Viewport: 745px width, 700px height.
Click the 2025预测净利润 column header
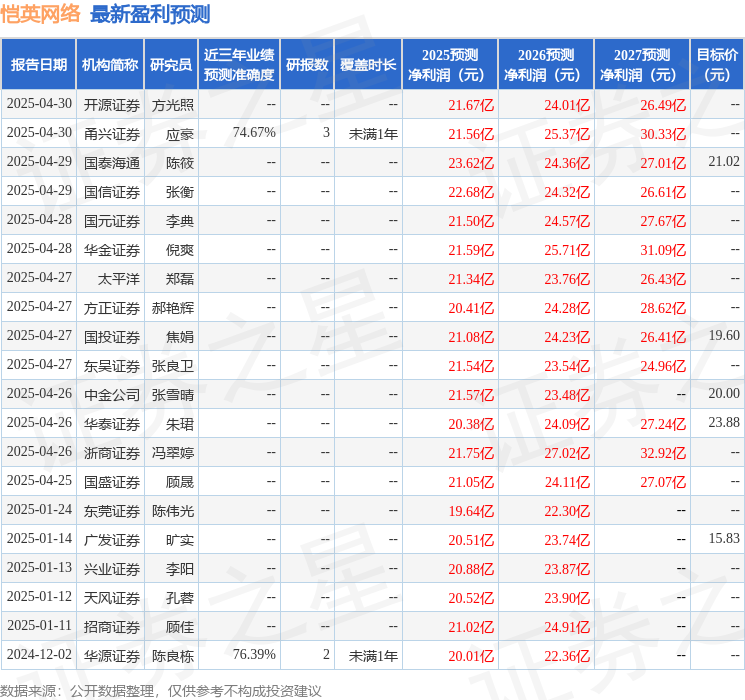point(450,65)
